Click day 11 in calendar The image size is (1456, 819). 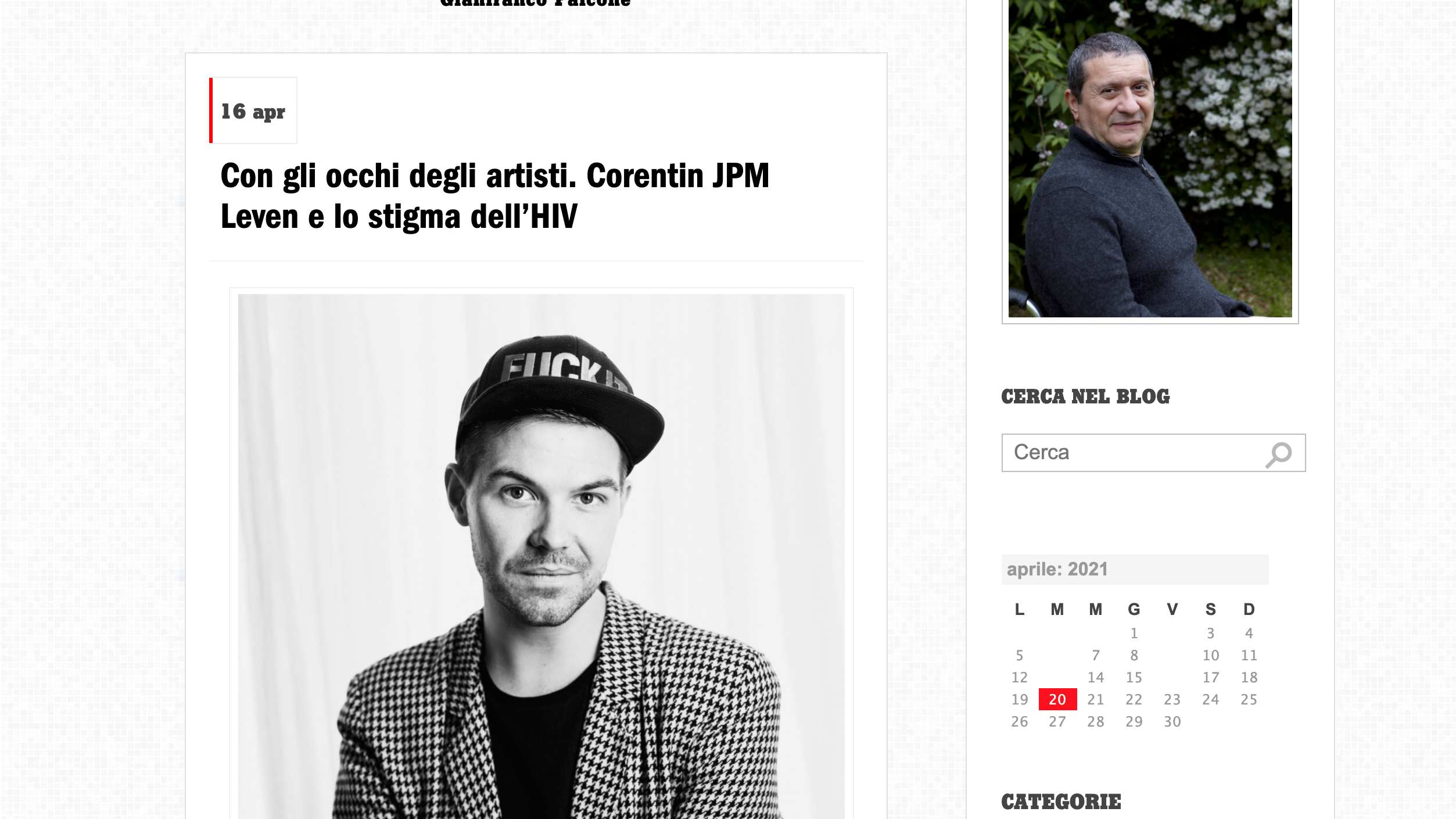pyautogui.click(x=1249, y=655)
